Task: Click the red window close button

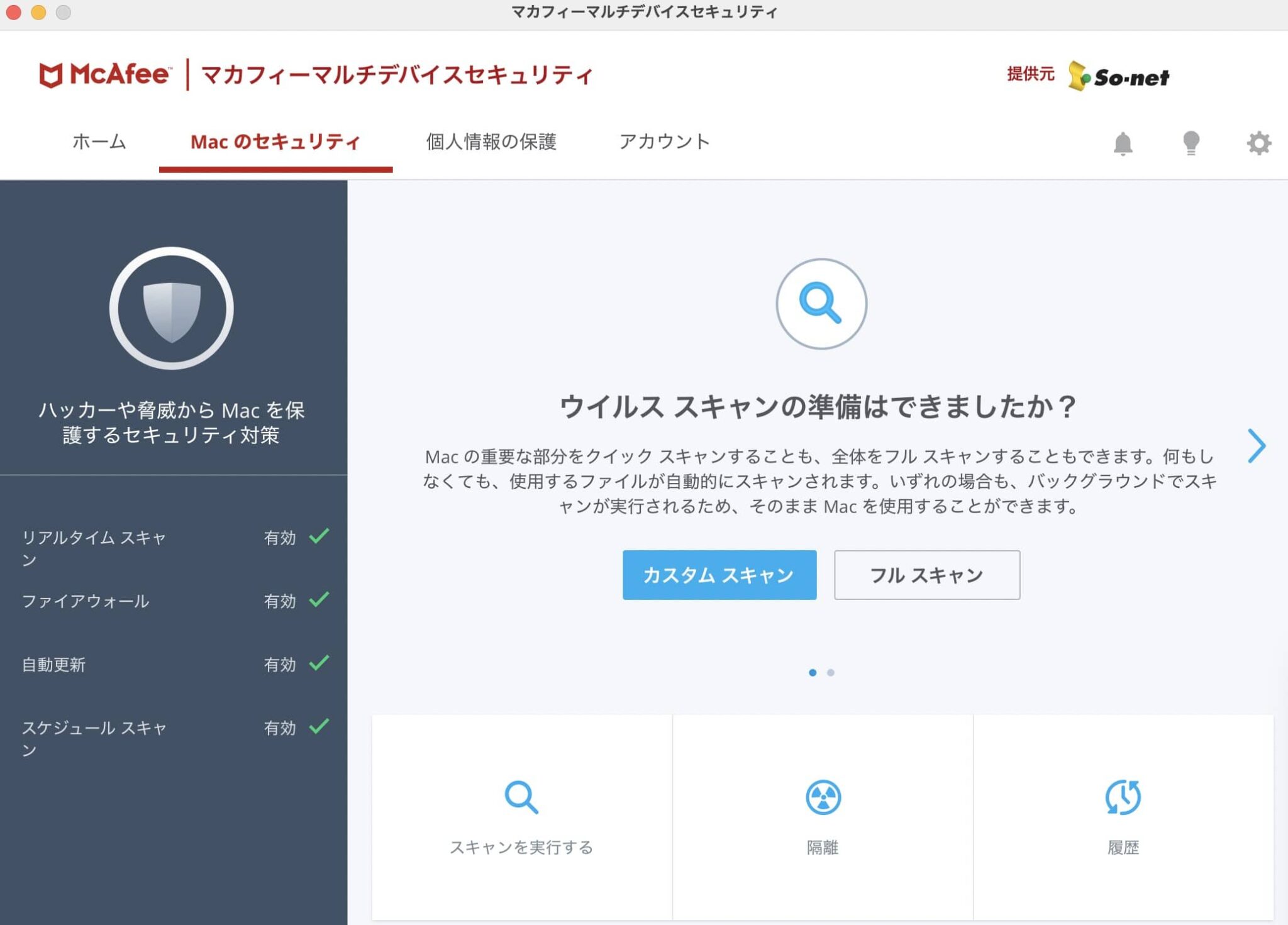Action: tap(14, 12)
